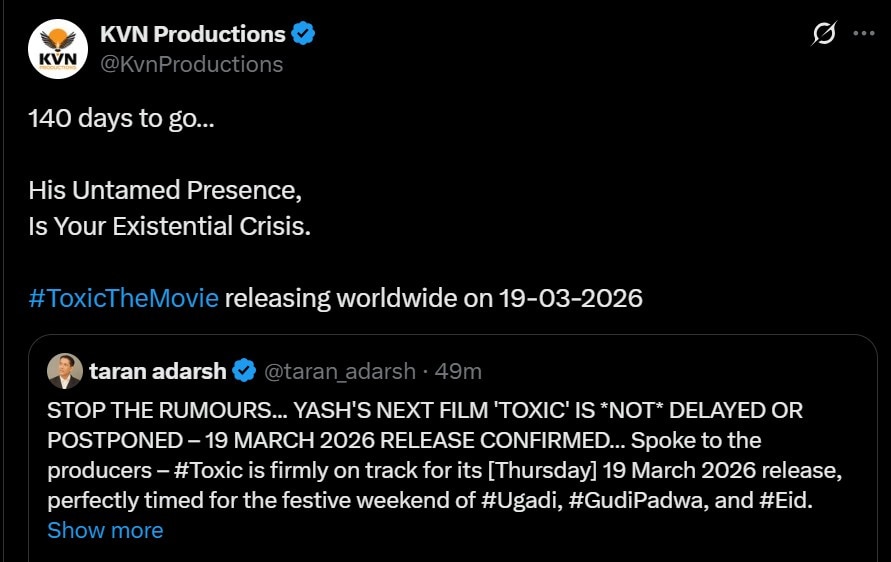
Task: Open the Grok explain-post icon
Action: pos(824,35)
